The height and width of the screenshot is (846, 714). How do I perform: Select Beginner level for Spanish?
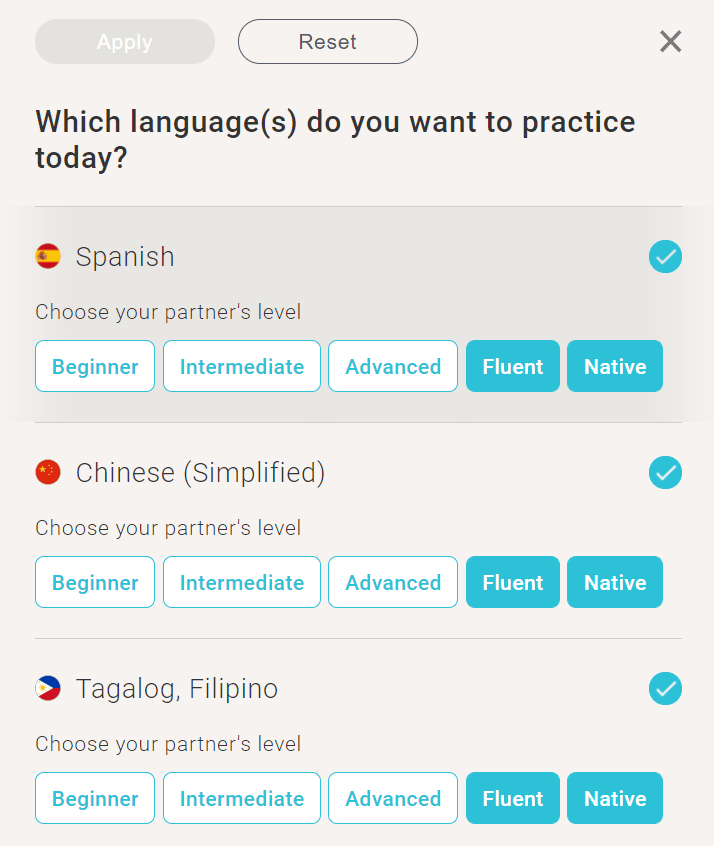click(x=95, y=366)
